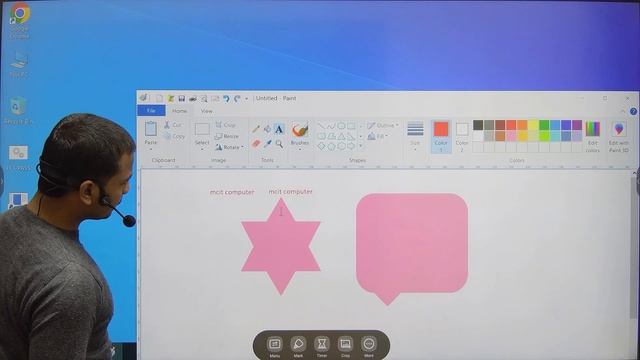This screenshot has height=360, width=640.
Task: Click the Paste clipboard icon
Action: pyautogui.click(x=151, y=129)
